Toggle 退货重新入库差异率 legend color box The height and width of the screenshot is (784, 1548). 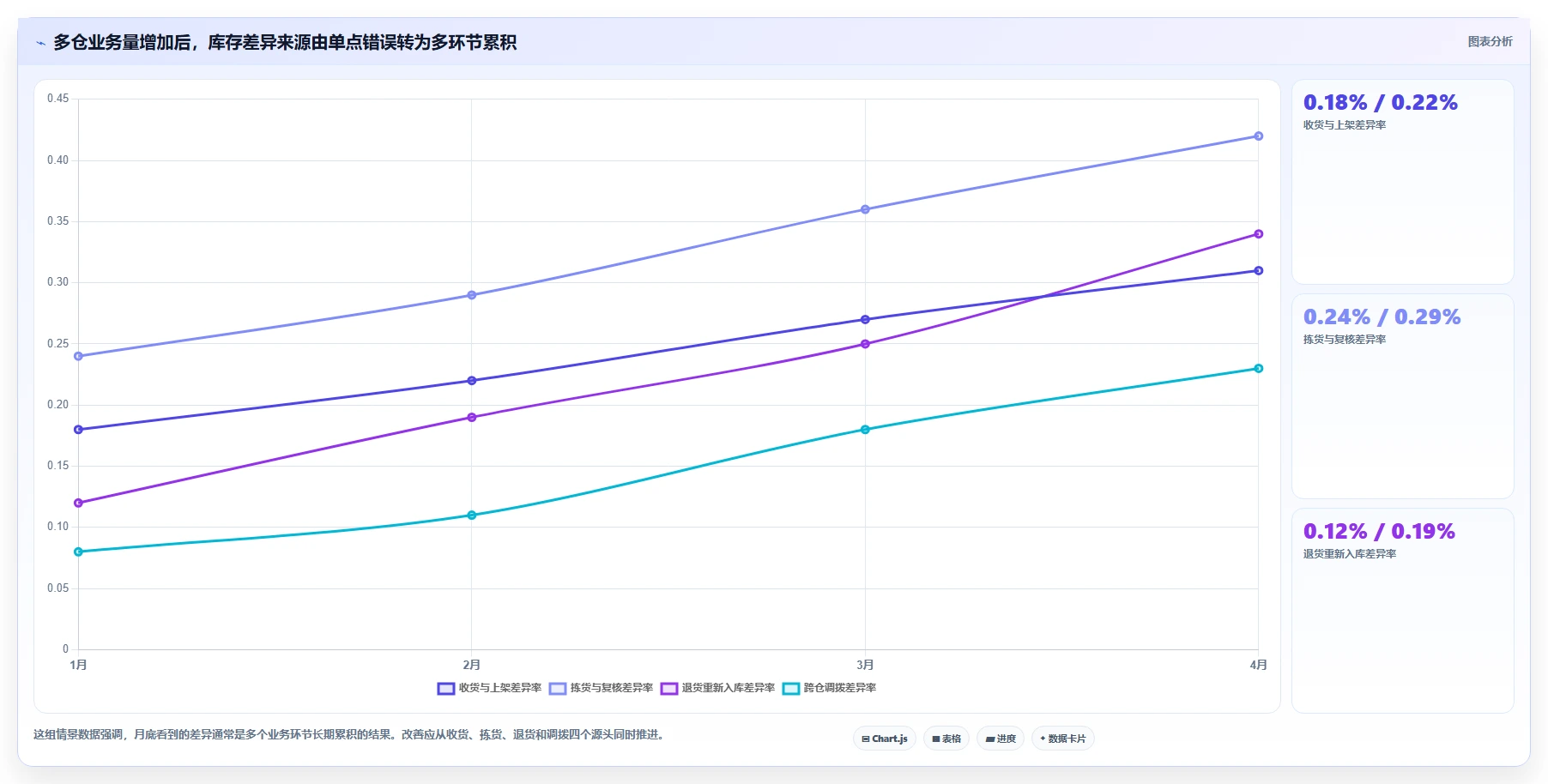(669, 688)
